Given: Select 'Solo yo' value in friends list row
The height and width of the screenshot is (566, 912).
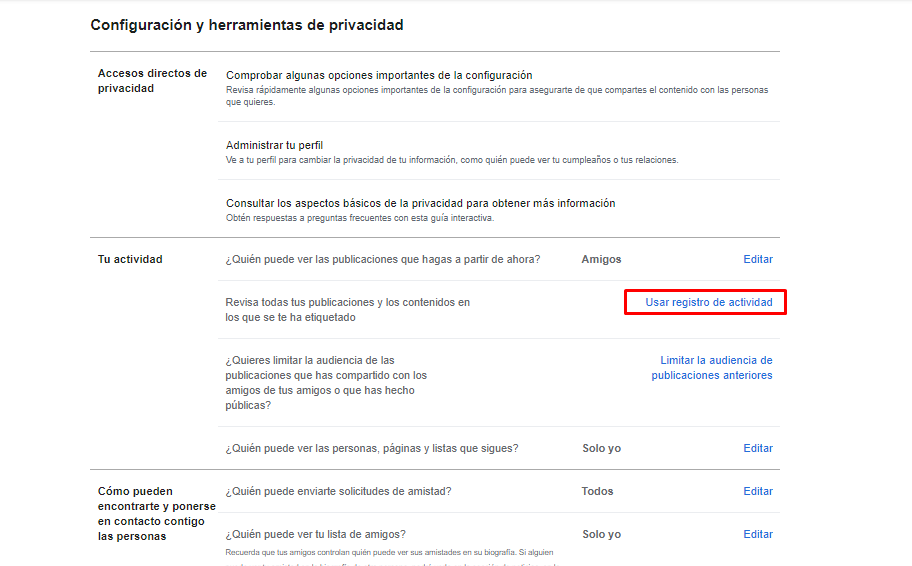Looking at the screenshot, I should pyautogui.click(x=601, y=534).
